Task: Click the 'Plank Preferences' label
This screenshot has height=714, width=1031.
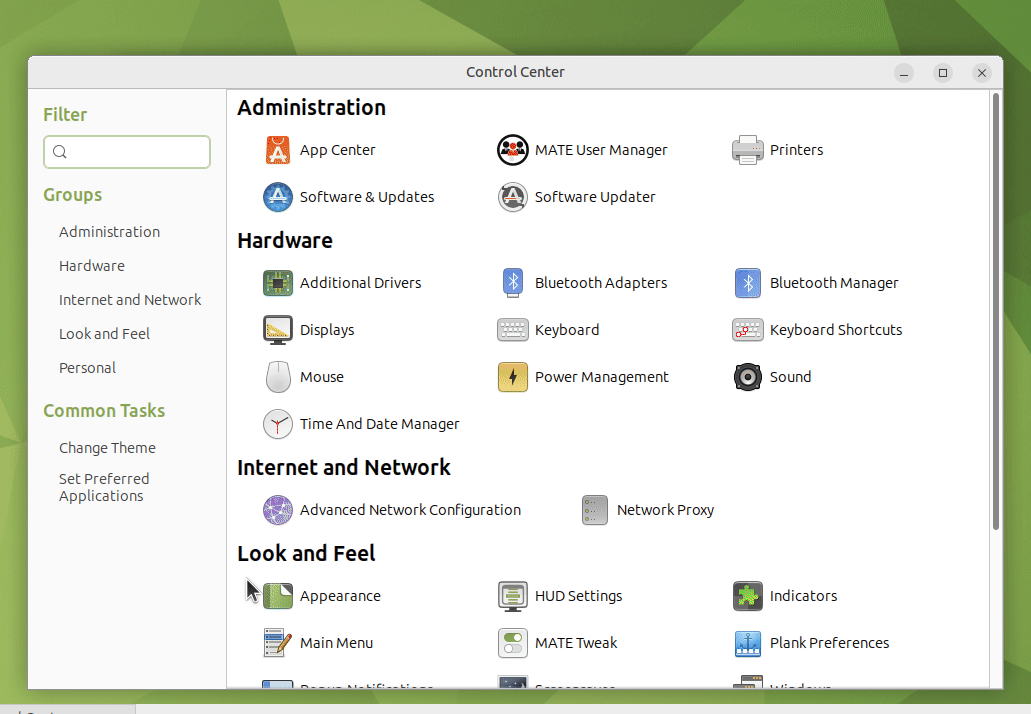Action: [829, 643]
